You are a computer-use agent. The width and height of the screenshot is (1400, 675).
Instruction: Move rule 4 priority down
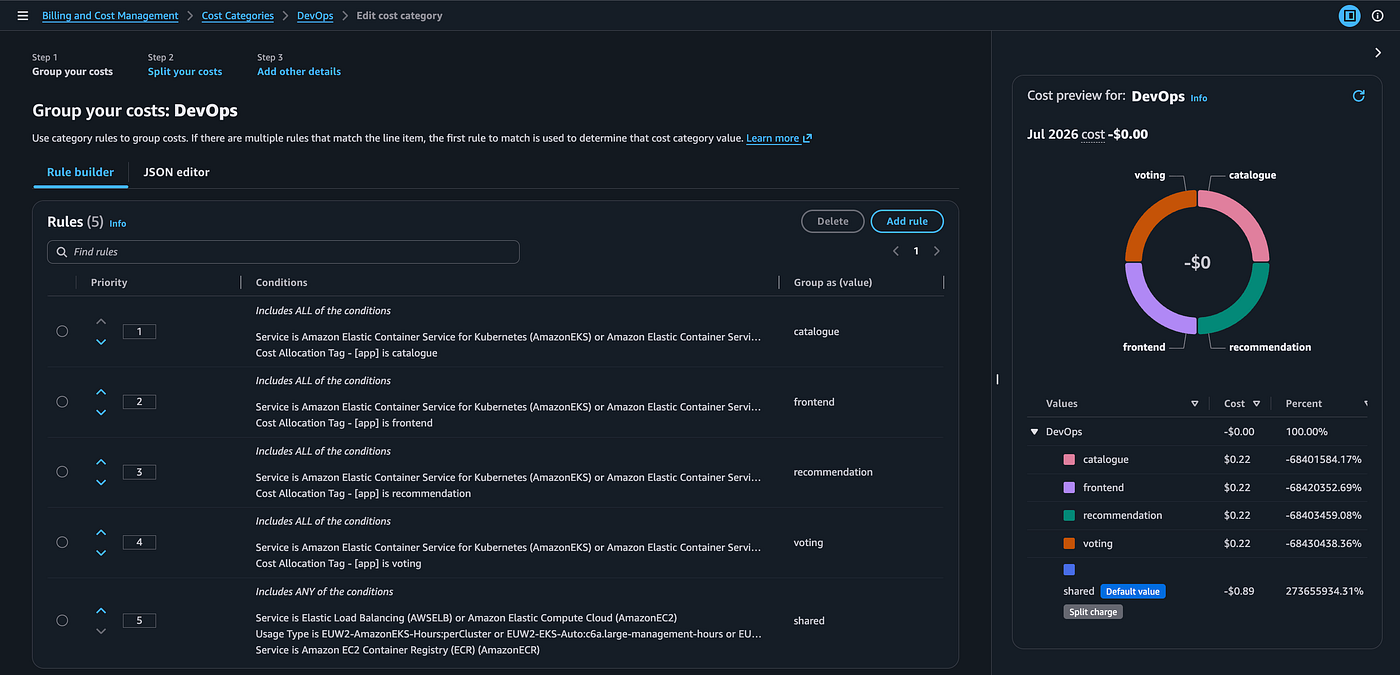click(x=101, y=552)
